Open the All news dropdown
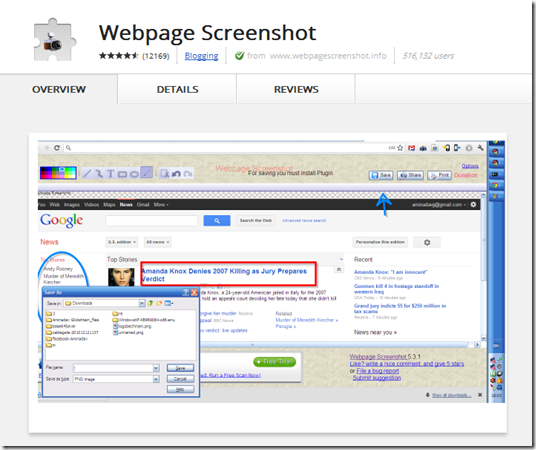536x450 pixels. 157,242
